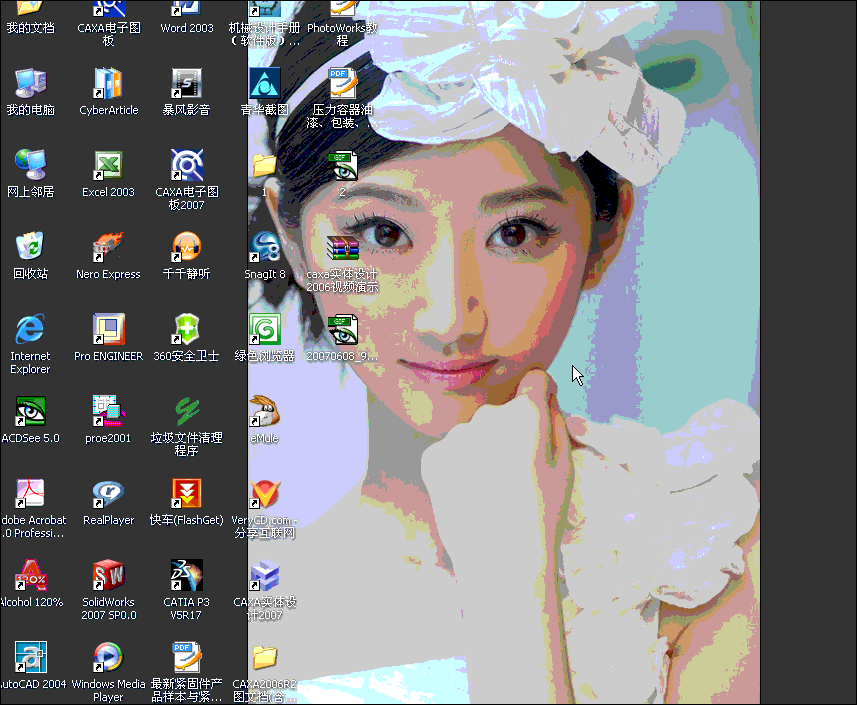Open the eMule shortcut icon

tap(265, 411)
